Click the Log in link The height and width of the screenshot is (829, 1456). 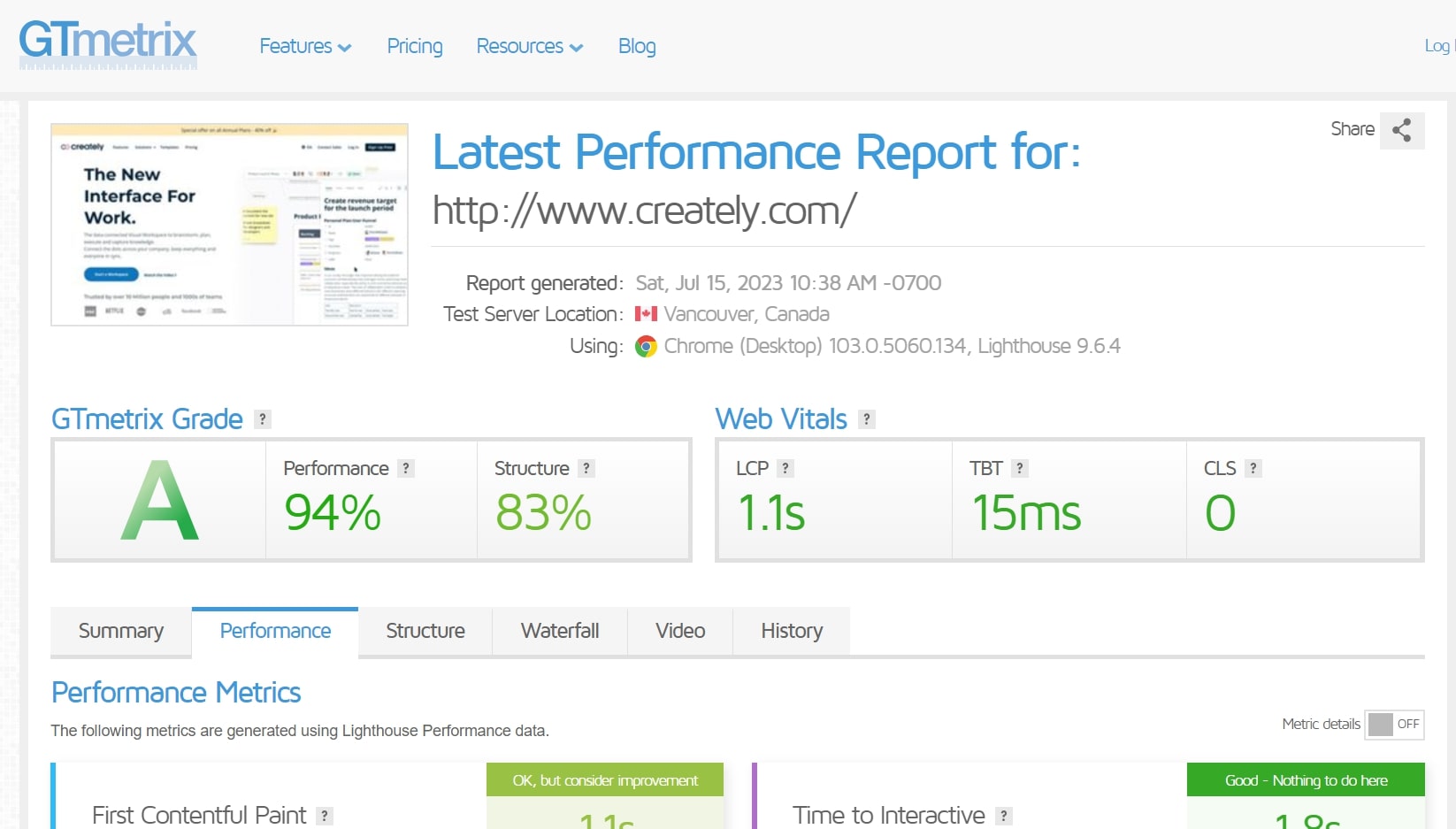[1439, 46]
